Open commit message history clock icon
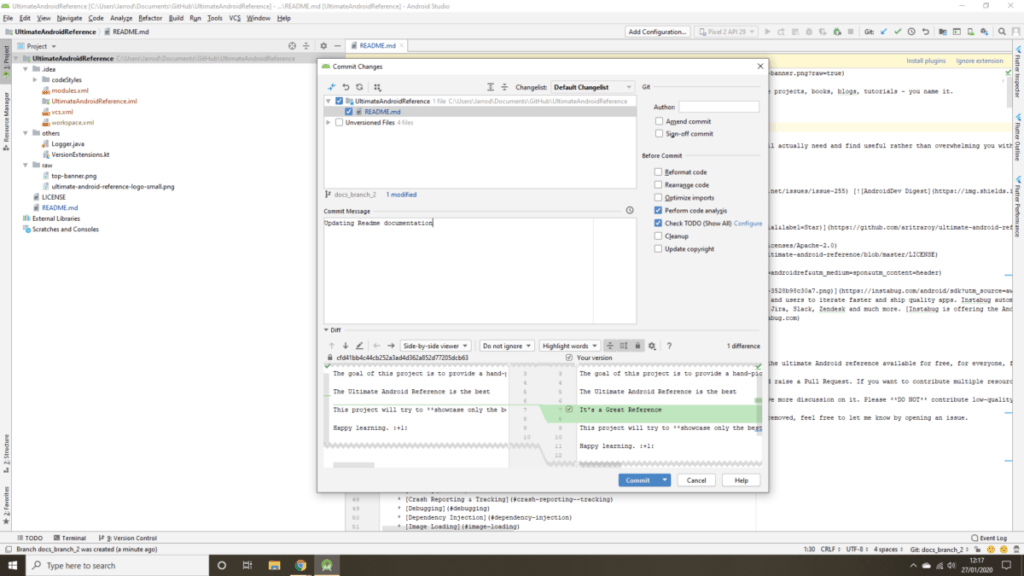 tap(629, 211)
